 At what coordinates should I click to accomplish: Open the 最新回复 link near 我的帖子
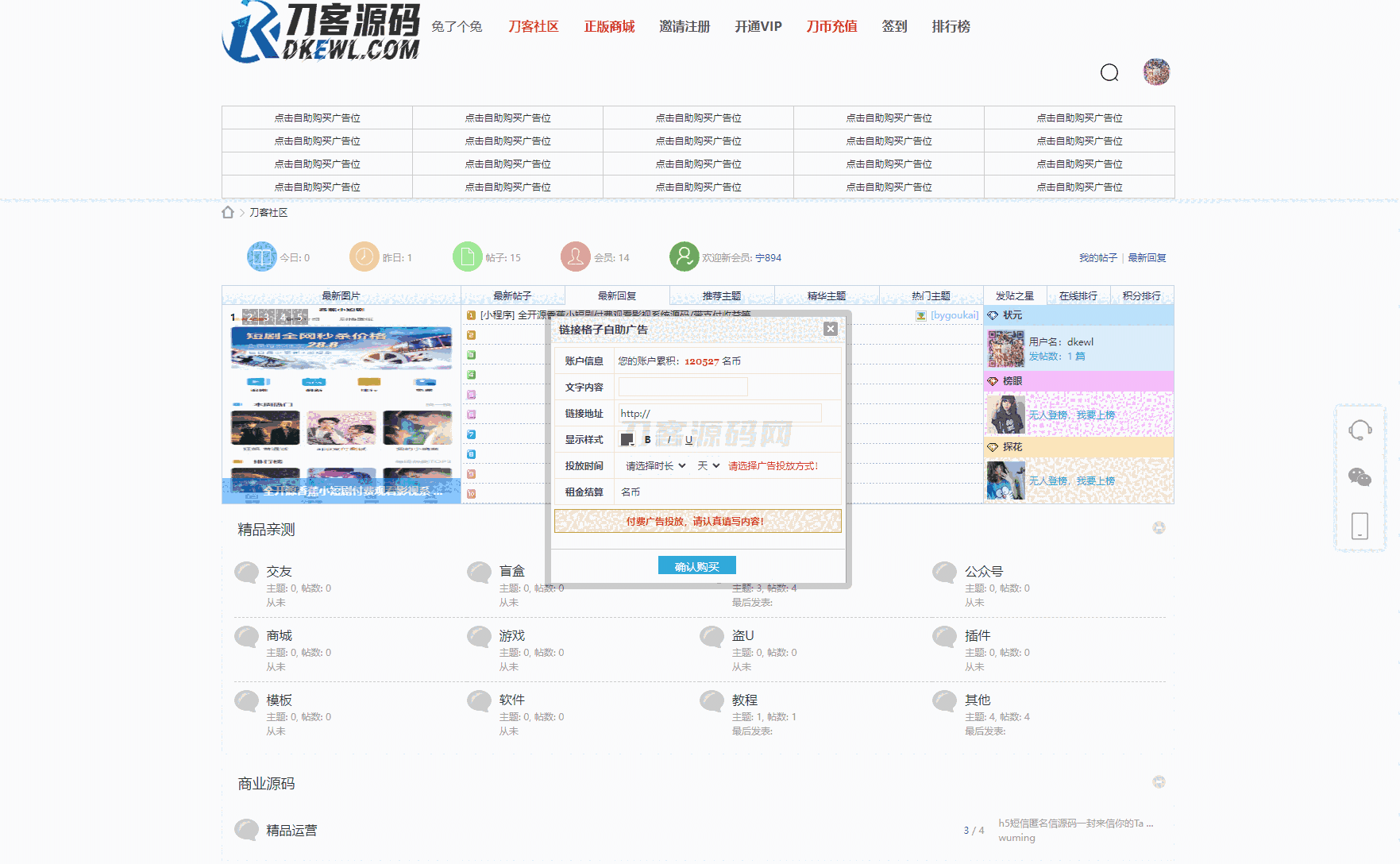coord(1147,257)
